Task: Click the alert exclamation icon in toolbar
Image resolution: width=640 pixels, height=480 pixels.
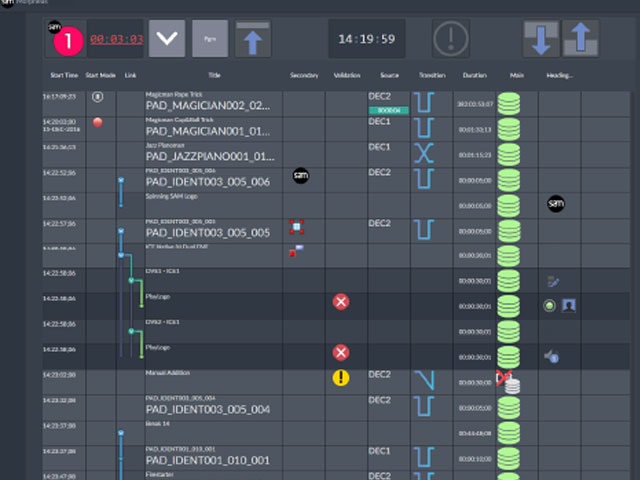Action: click(451, 39)
